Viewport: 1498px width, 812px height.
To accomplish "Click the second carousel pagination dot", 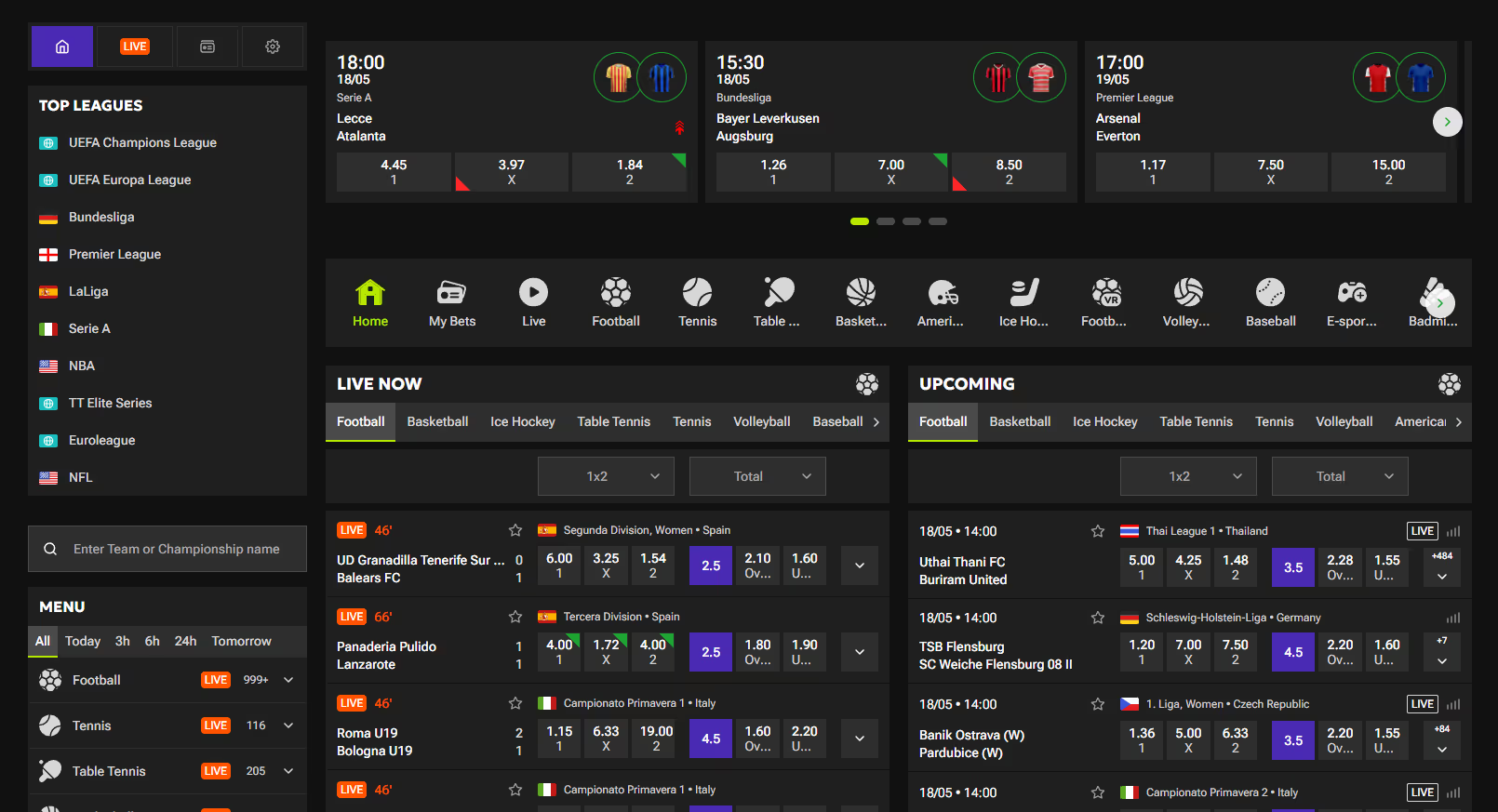I will pyautogui.click(x=886, y=221).
